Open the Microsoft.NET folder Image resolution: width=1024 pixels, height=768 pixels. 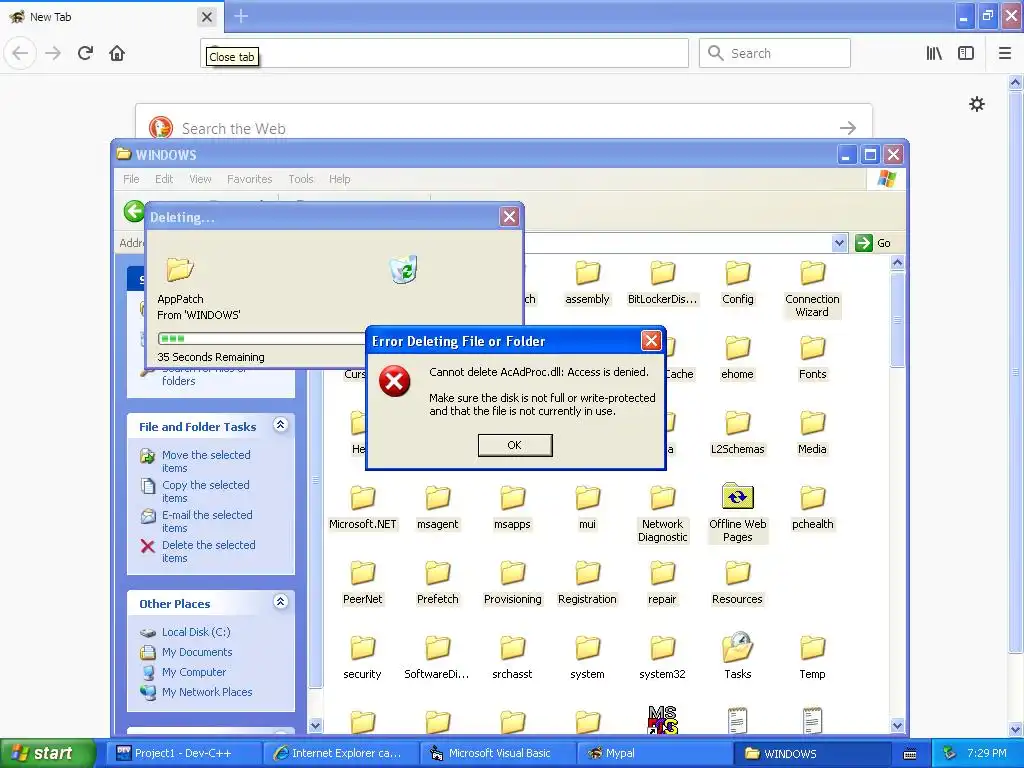pos(362,508)
